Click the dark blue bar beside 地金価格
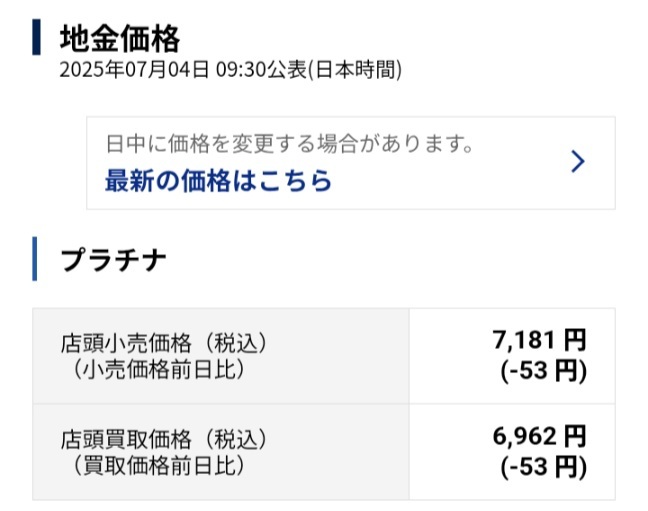The height and width of the screenshot is (511, 648). (x=36, y=37)
